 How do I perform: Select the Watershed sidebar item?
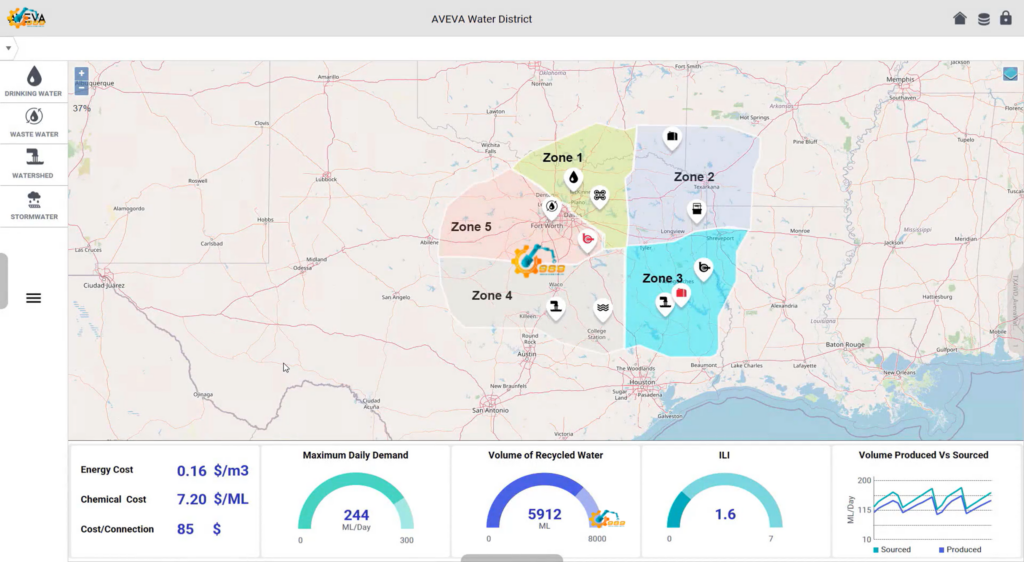[x=34, y=162]
